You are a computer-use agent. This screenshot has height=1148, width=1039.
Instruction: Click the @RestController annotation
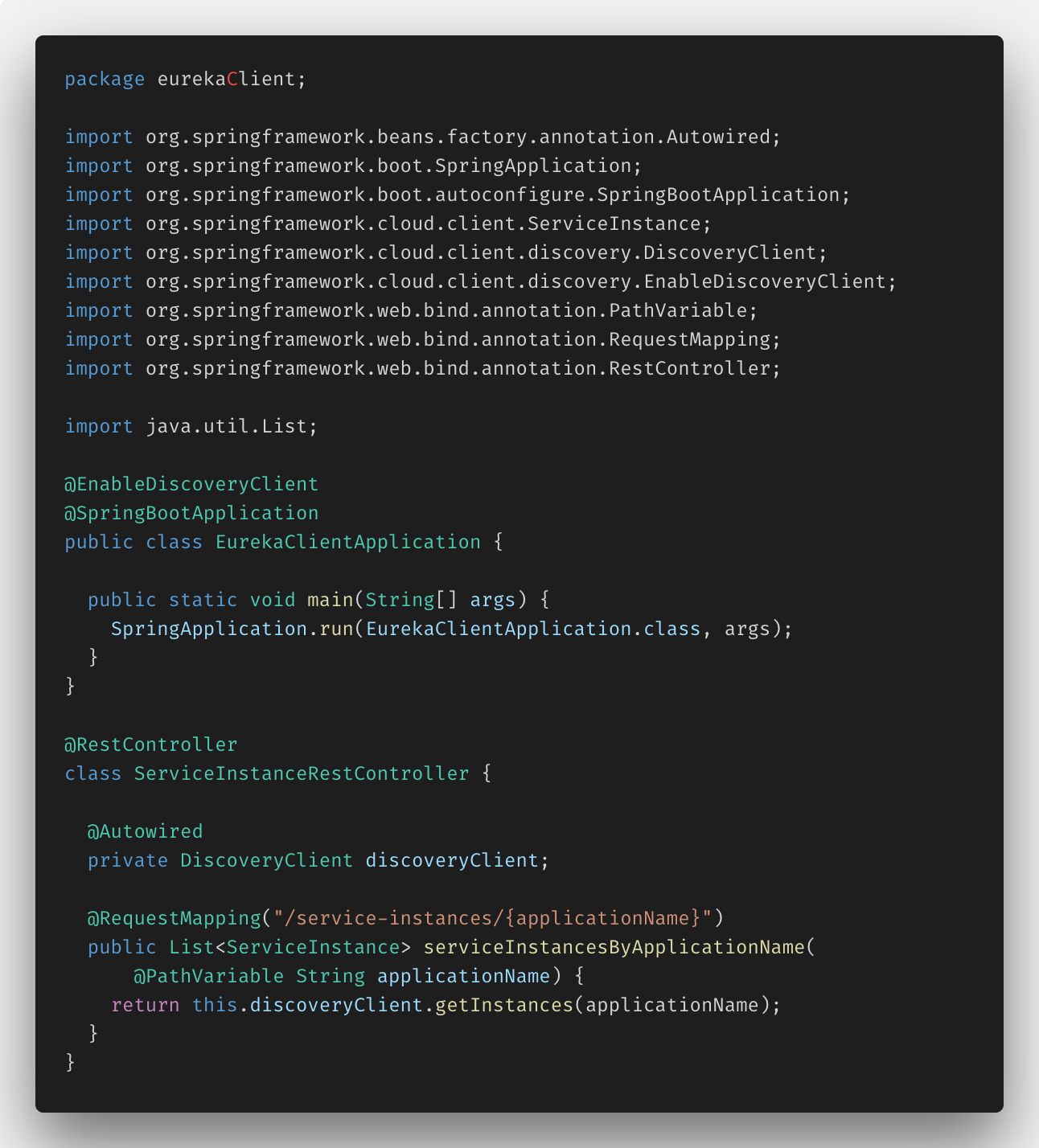tap(151, 744)
